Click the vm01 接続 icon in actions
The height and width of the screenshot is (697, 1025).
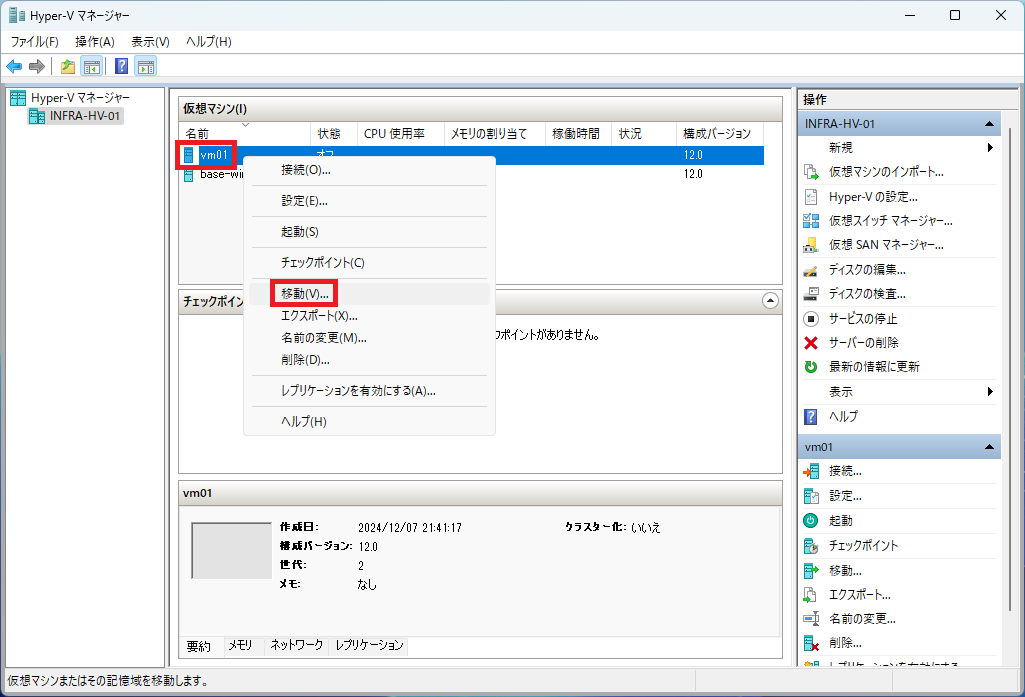pyautogui.click(x=811, y=471)
